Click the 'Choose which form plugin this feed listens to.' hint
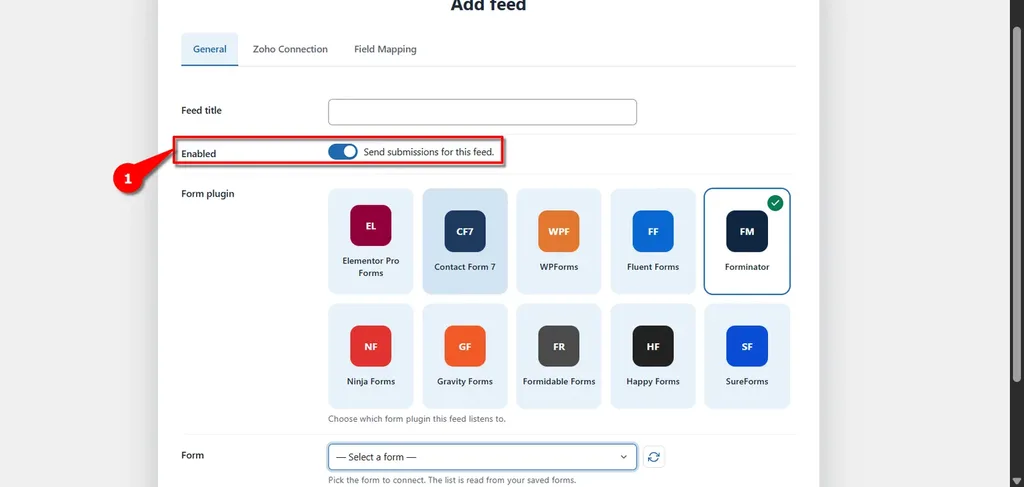1024x487 pixels. (417, 419)
